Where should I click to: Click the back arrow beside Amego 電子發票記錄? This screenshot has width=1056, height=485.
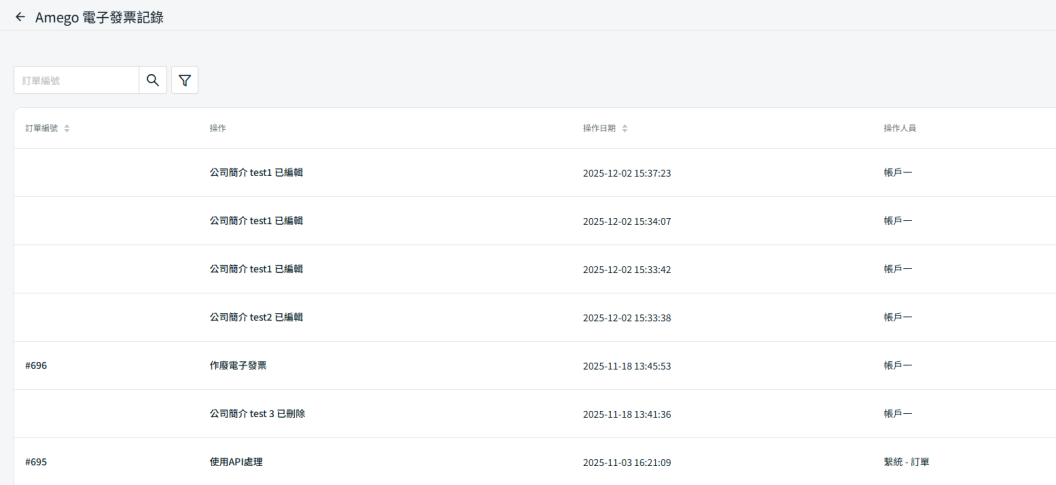point(20,15)
